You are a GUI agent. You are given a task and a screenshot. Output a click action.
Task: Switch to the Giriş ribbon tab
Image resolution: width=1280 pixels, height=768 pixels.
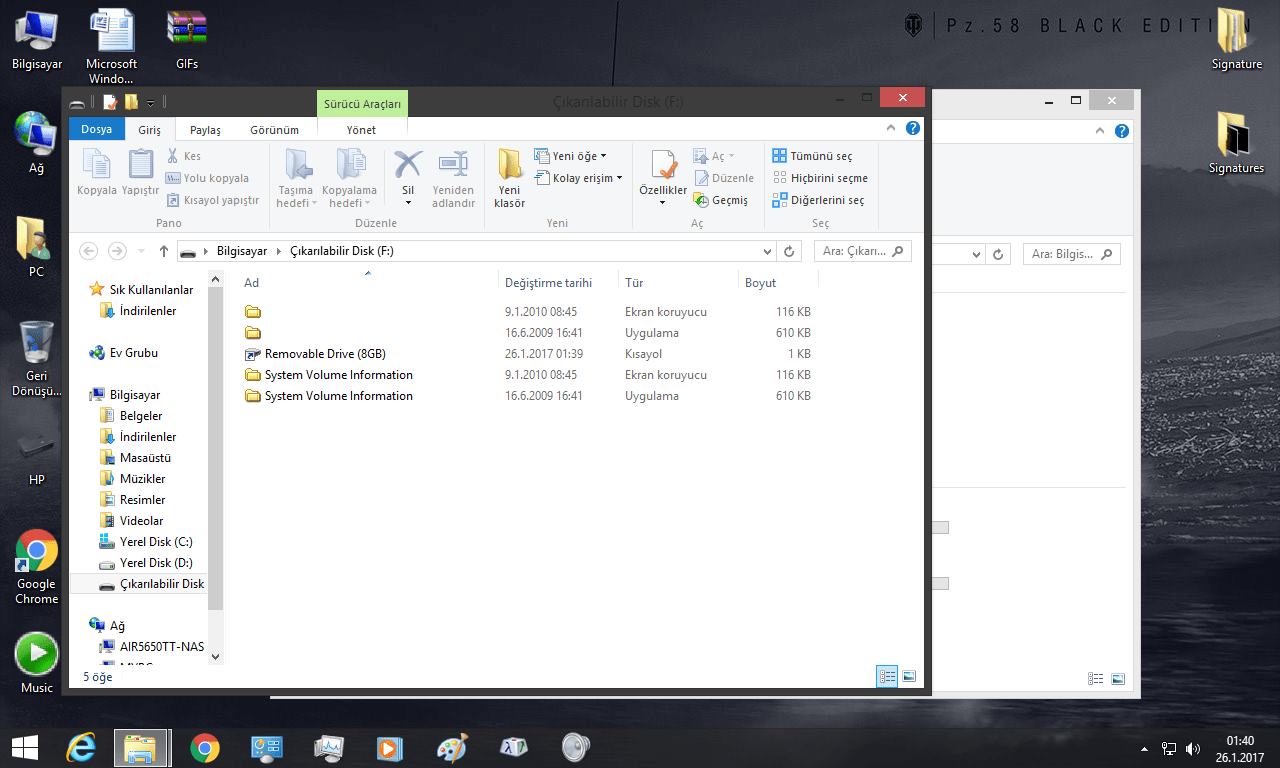click(x=149, y=129)
